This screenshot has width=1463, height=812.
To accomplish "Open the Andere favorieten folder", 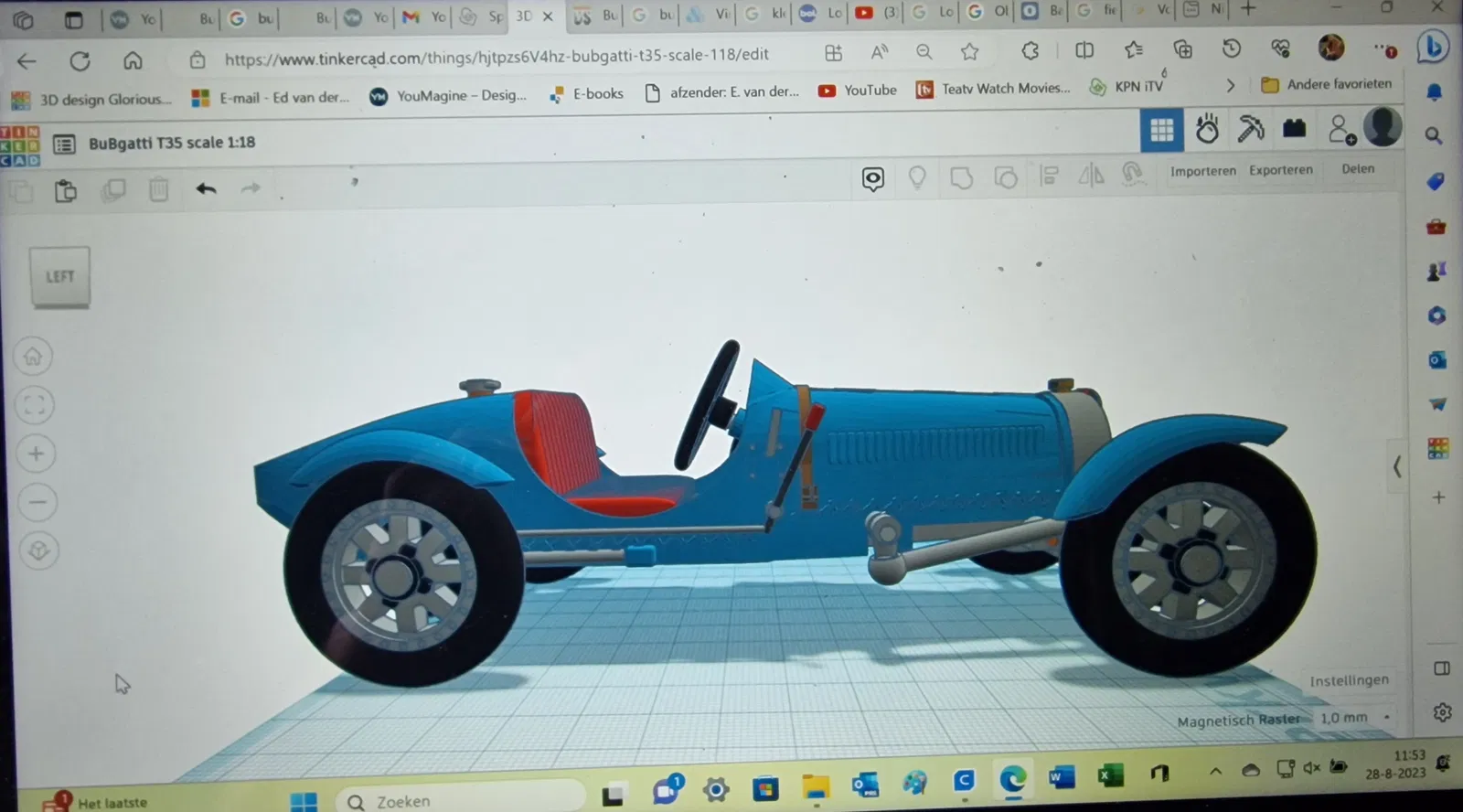I will [1327, 84].
